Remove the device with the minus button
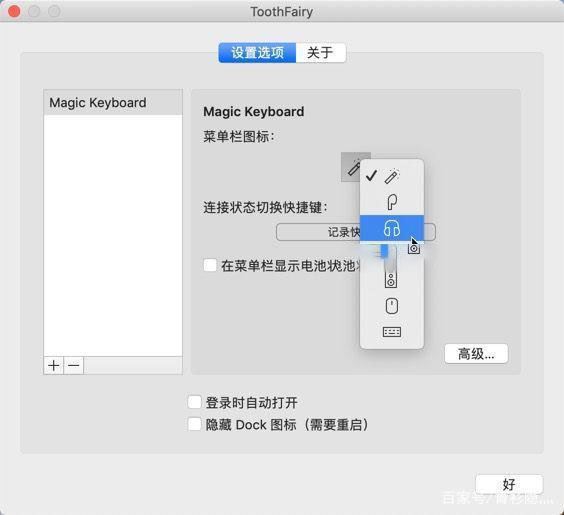 point(74,365)
